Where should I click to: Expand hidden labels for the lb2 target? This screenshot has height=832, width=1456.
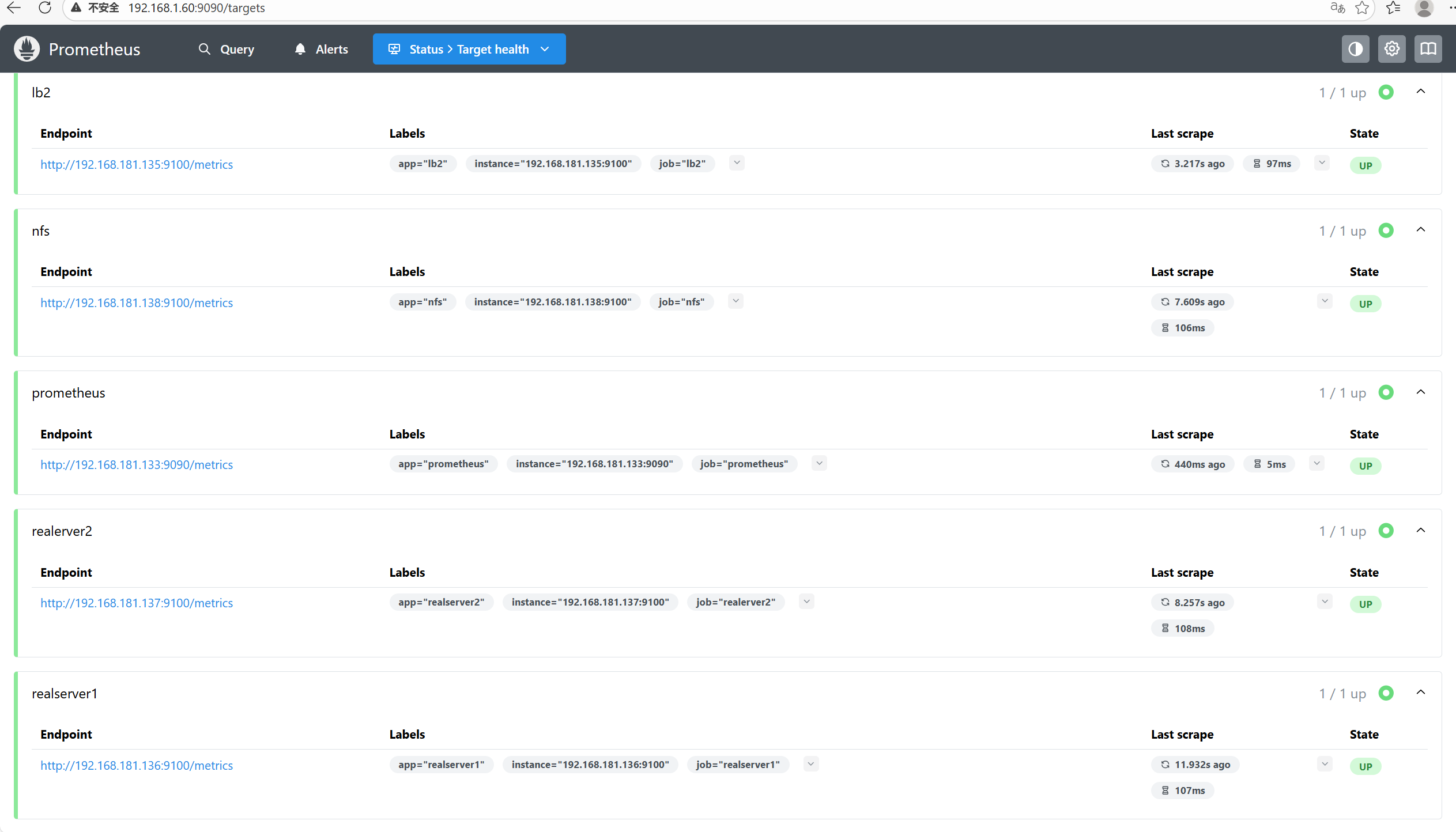737,163
